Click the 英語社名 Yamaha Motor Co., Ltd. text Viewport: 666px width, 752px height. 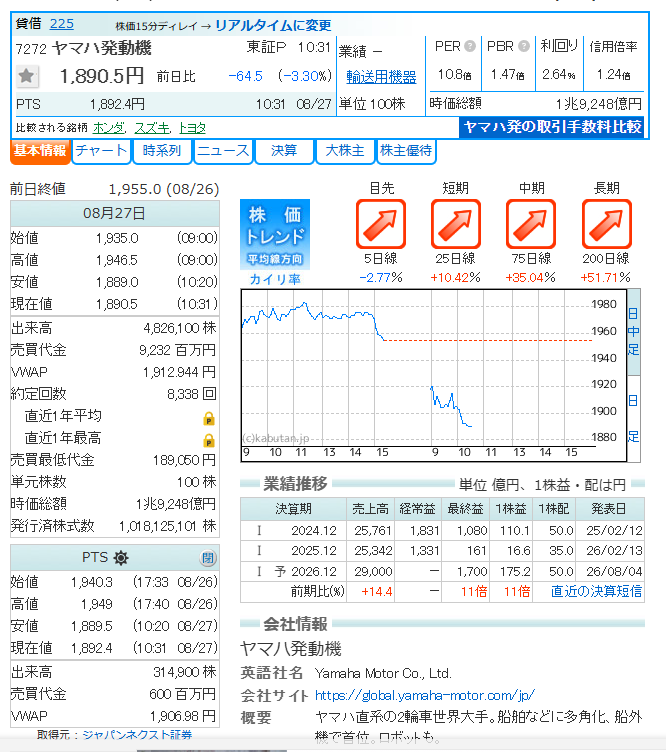tap(383, 673)
